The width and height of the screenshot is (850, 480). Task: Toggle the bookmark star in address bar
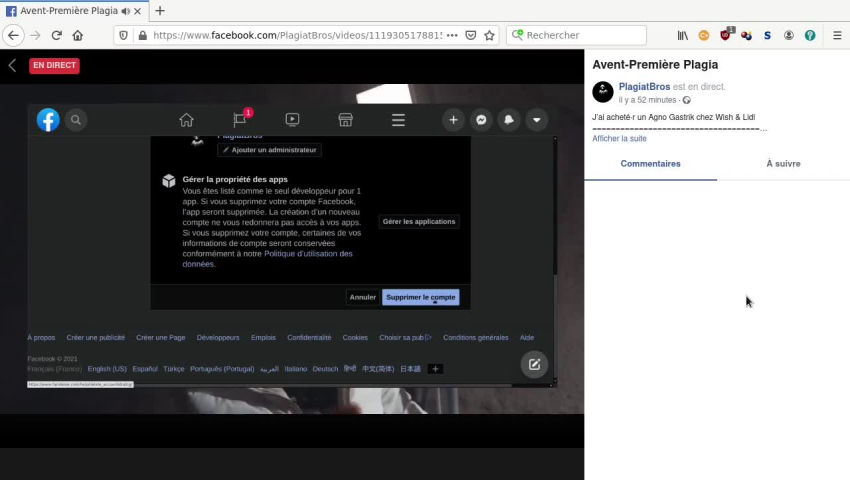click(489, 35)
